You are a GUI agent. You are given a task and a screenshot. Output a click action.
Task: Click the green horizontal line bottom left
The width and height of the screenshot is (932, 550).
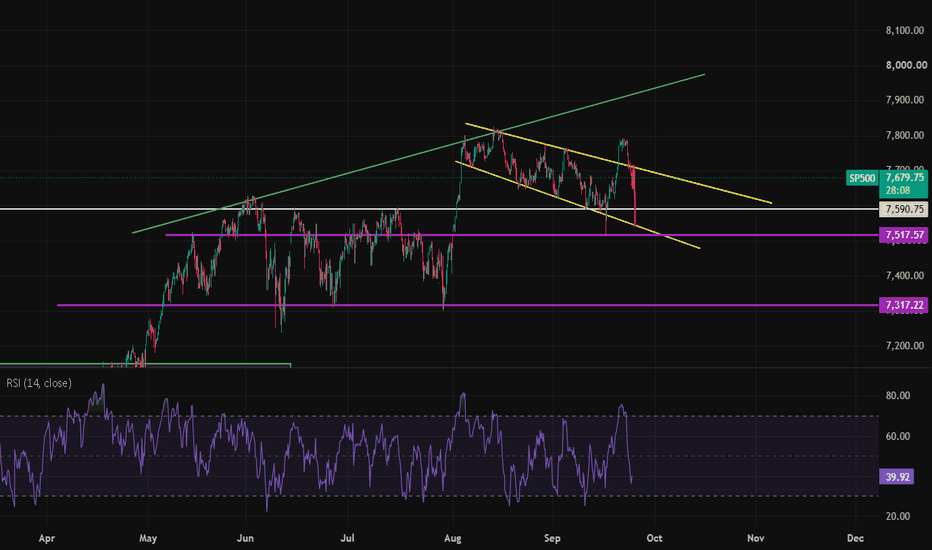[146, 363]
